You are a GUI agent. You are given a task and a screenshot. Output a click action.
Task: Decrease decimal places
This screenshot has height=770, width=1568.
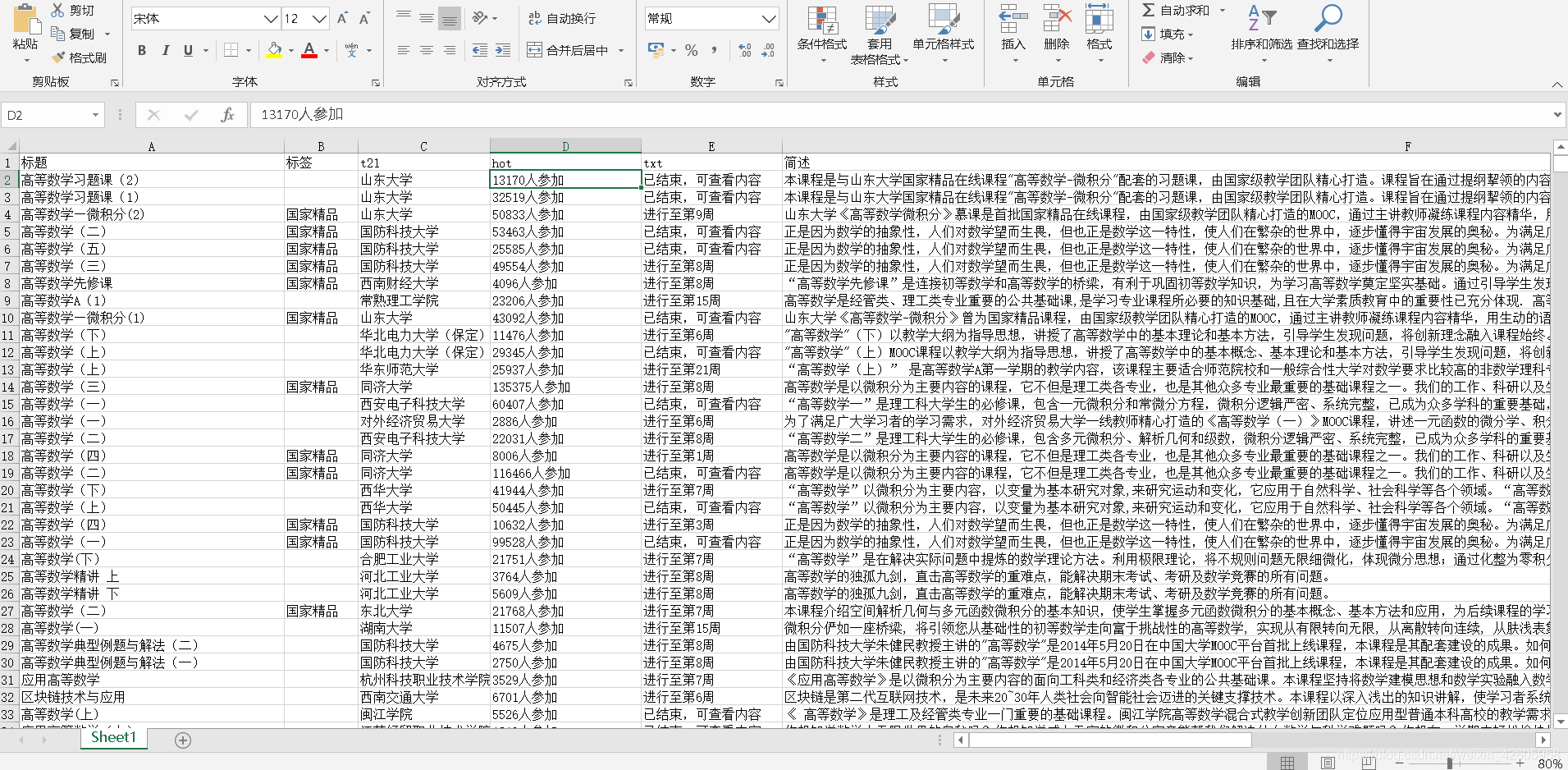(x=768, y=50)
